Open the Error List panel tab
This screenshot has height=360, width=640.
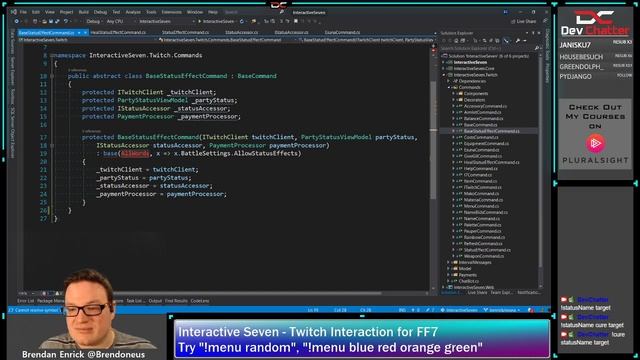tap(25, 301)
